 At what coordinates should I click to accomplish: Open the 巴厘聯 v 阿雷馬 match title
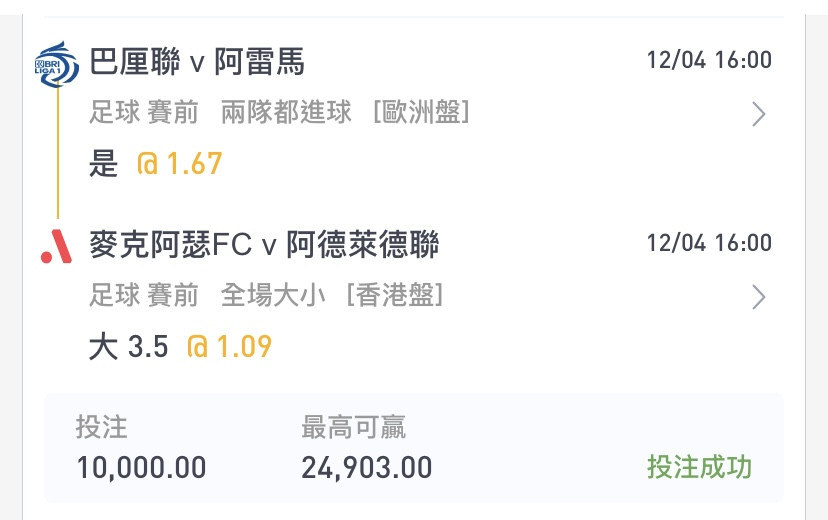click(x=197, y=62)
